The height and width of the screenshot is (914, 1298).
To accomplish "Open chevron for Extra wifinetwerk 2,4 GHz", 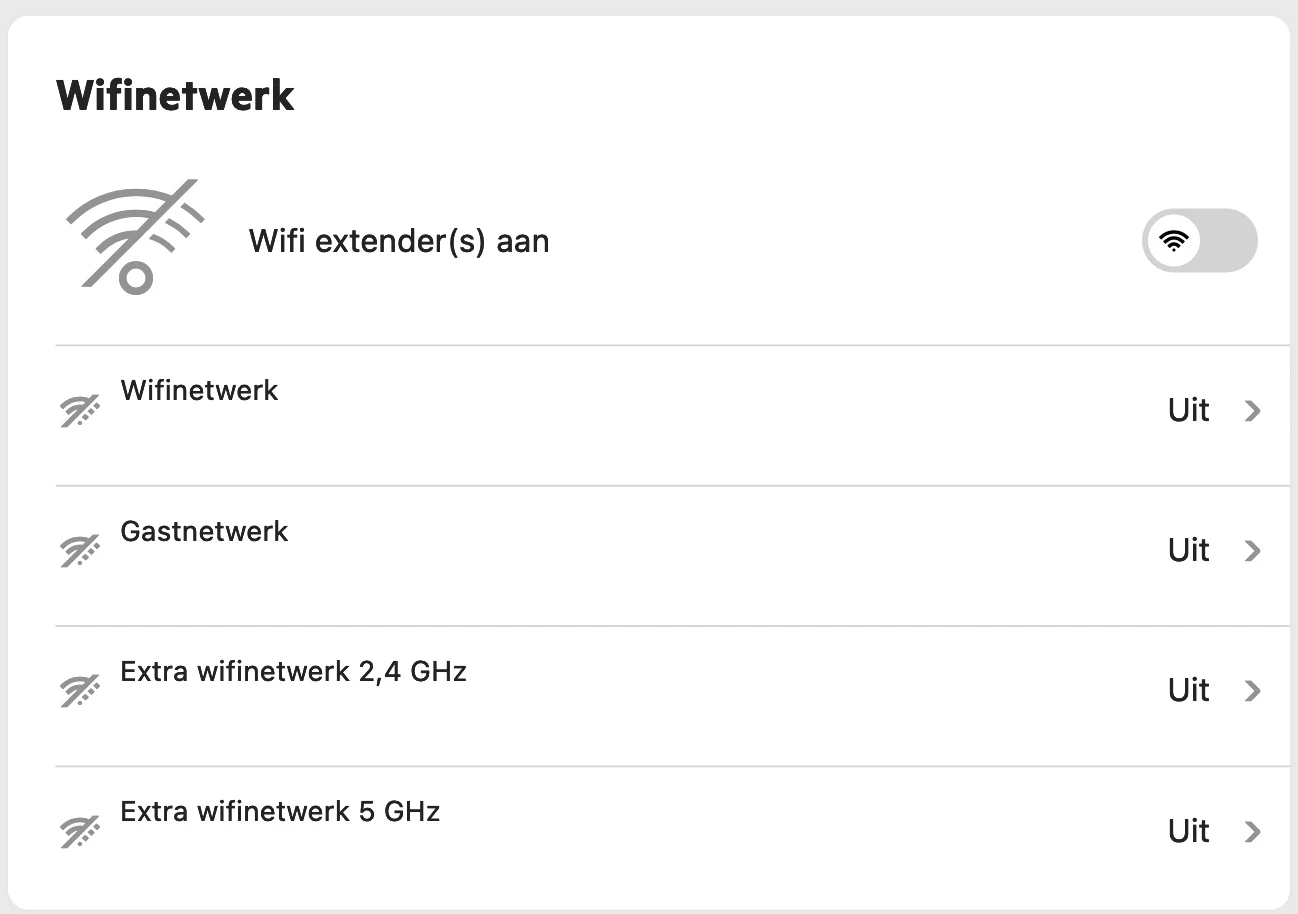I will coord(1252,691).
